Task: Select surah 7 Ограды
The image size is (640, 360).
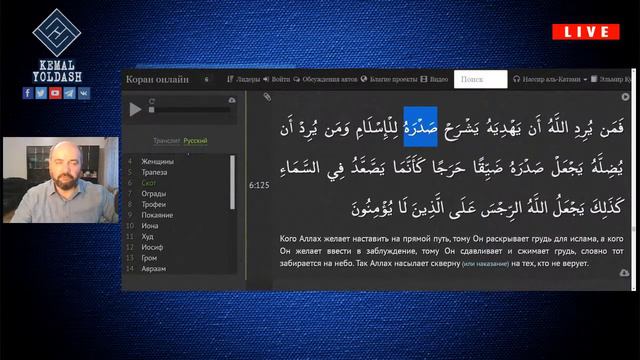Action: tap(153, 193)
